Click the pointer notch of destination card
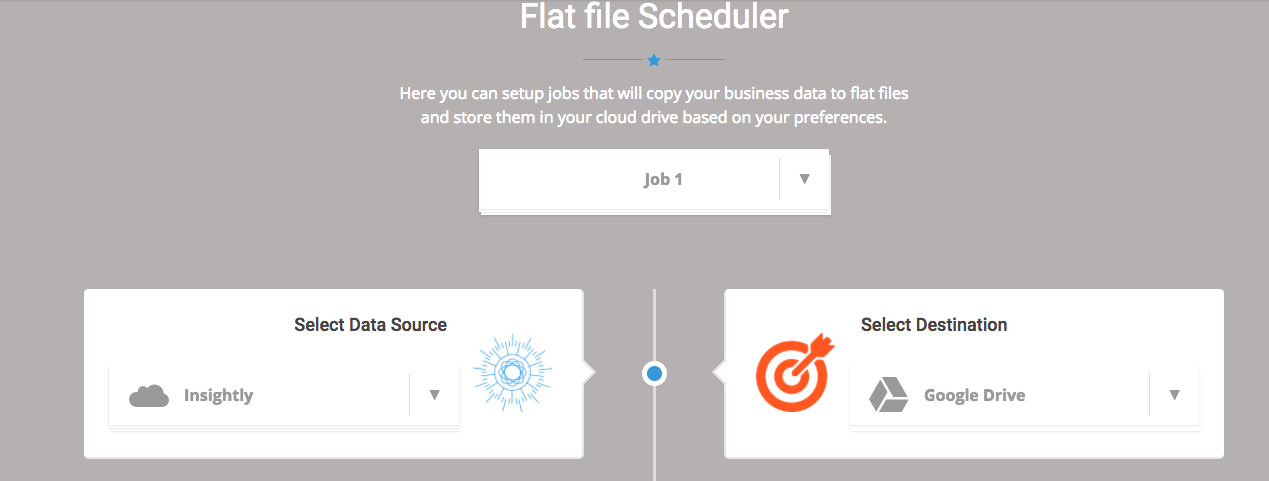 [719, 373]
